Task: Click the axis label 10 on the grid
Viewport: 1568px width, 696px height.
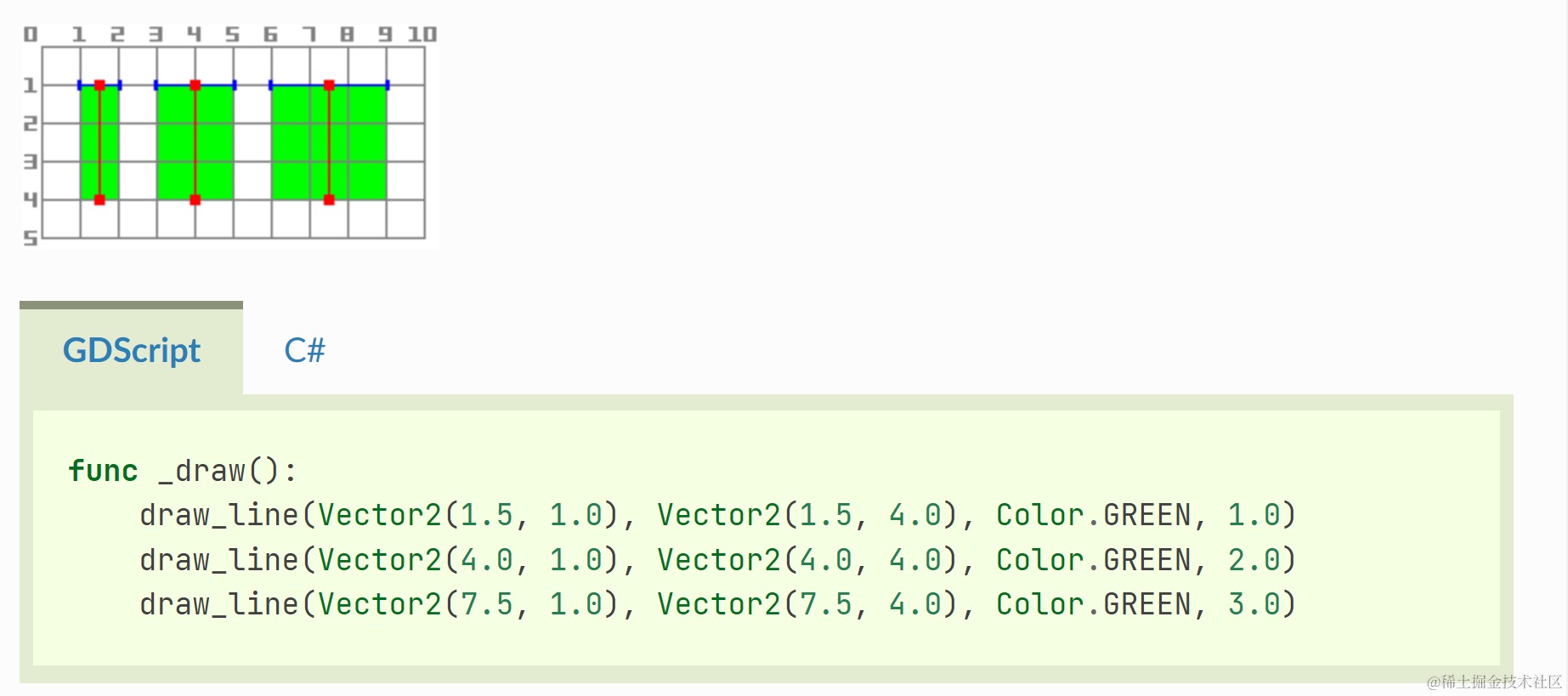Action: (422, 34)
